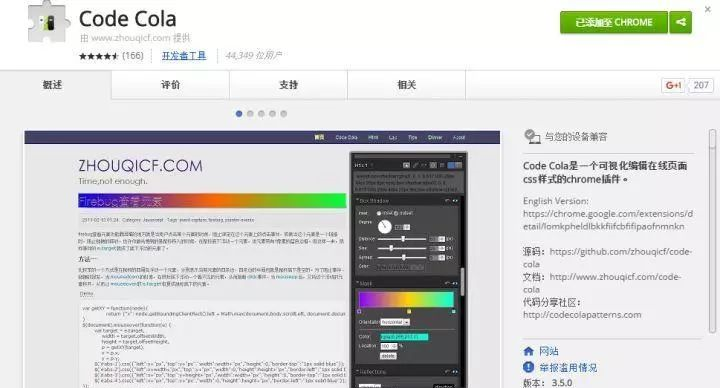The width and height of the screenshot is (720, 388).
Task: Click the green 已添加至 CHROME button
Action: click(614, 22)
